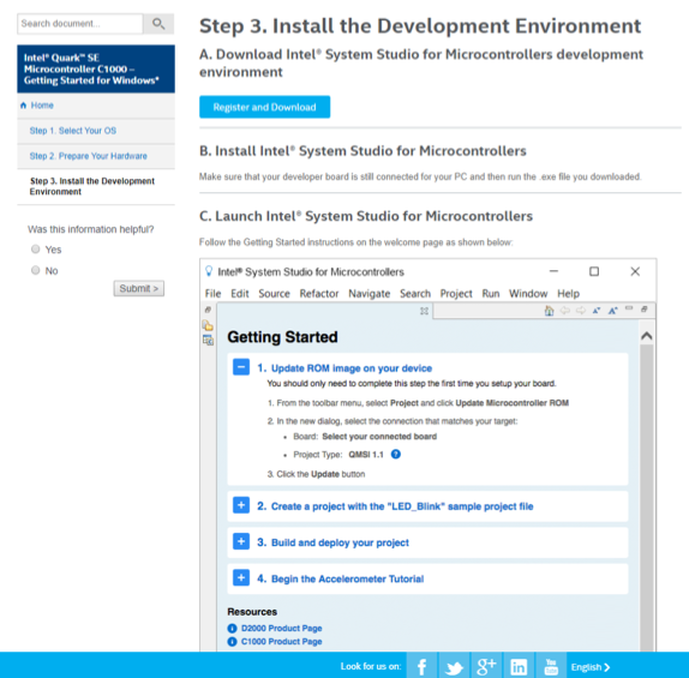Screen dimensions: 689x678
Task: Click the welcome tab close icon
Action: [x=424, y=311]
